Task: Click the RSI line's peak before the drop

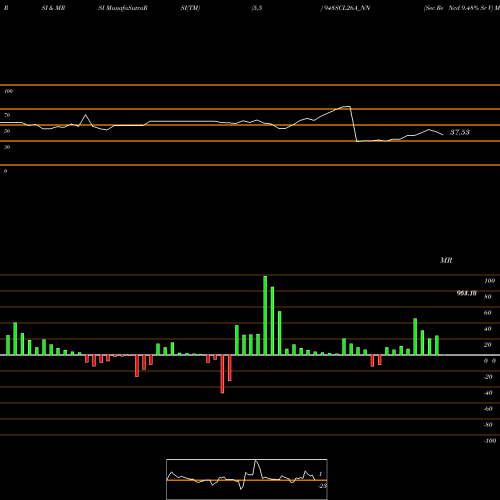Action: tap(347, 107)
